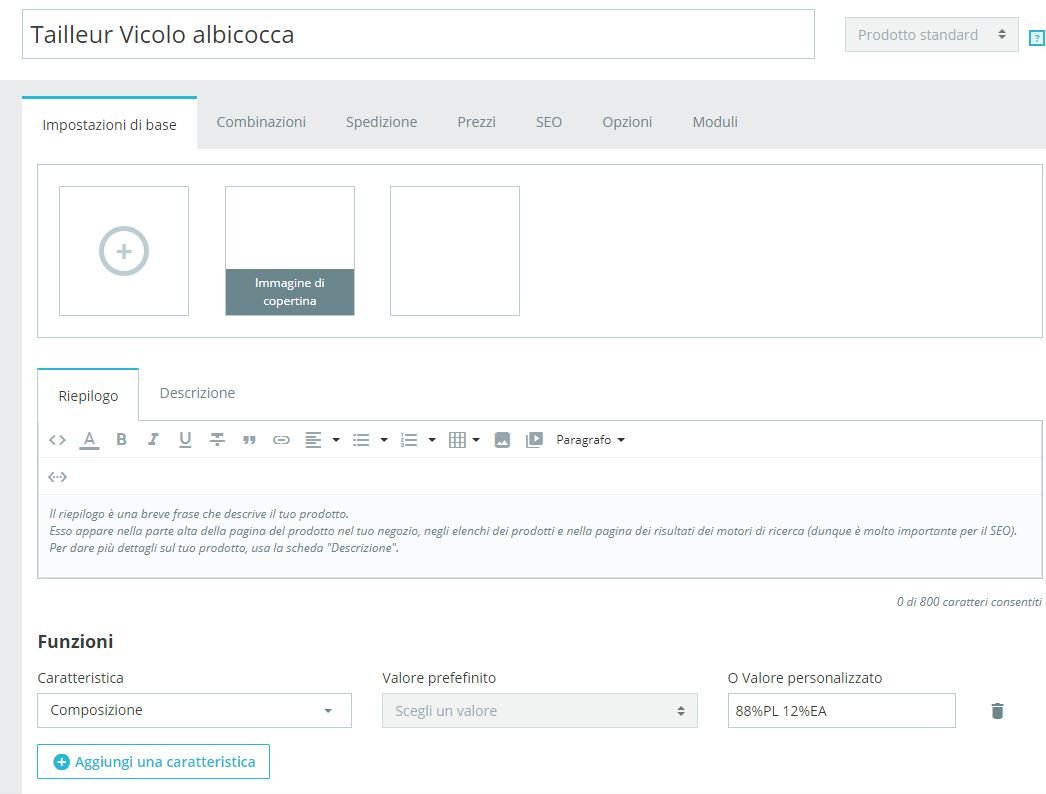This screenshot has width=1046, height=794.
Task: Expand bulleted list style options
Action: coord(384,440)
